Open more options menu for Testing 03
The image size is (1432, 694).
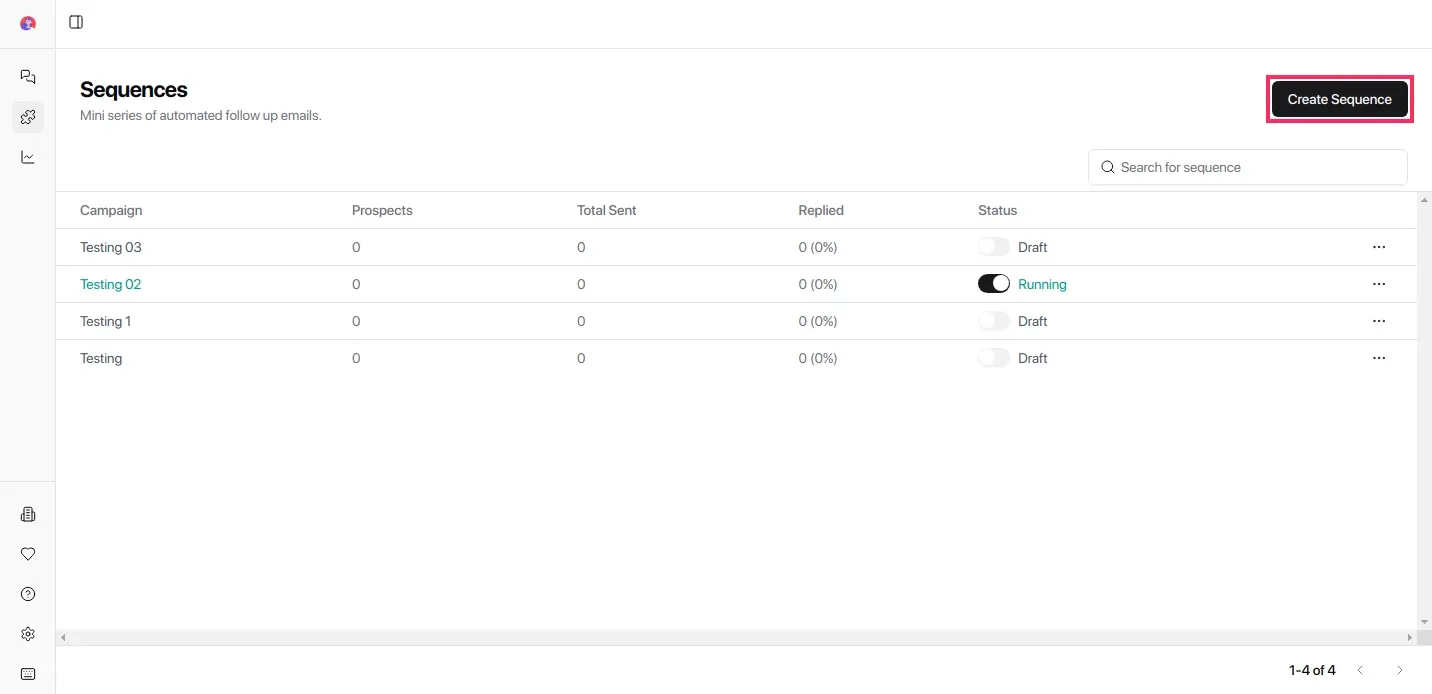(1379, 247)
